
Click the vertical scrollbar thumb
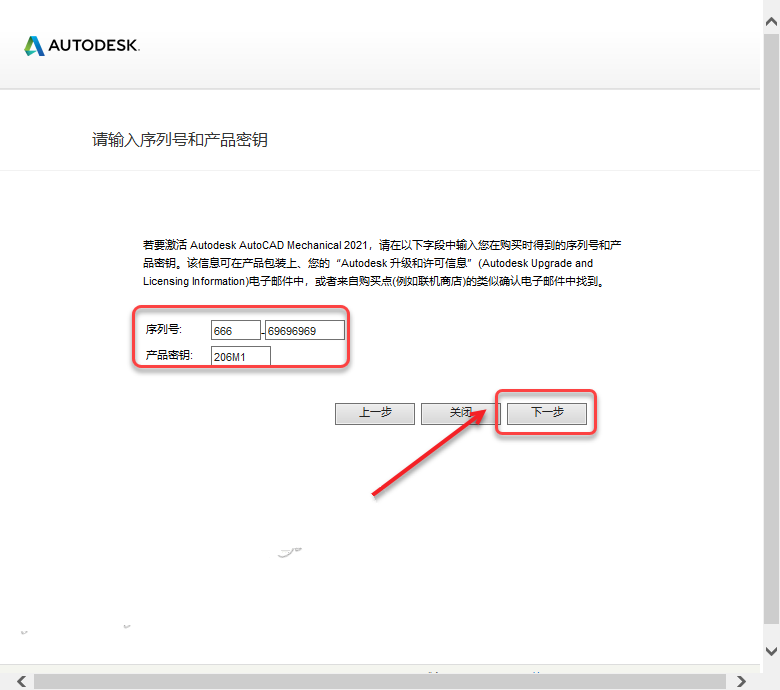772,328
